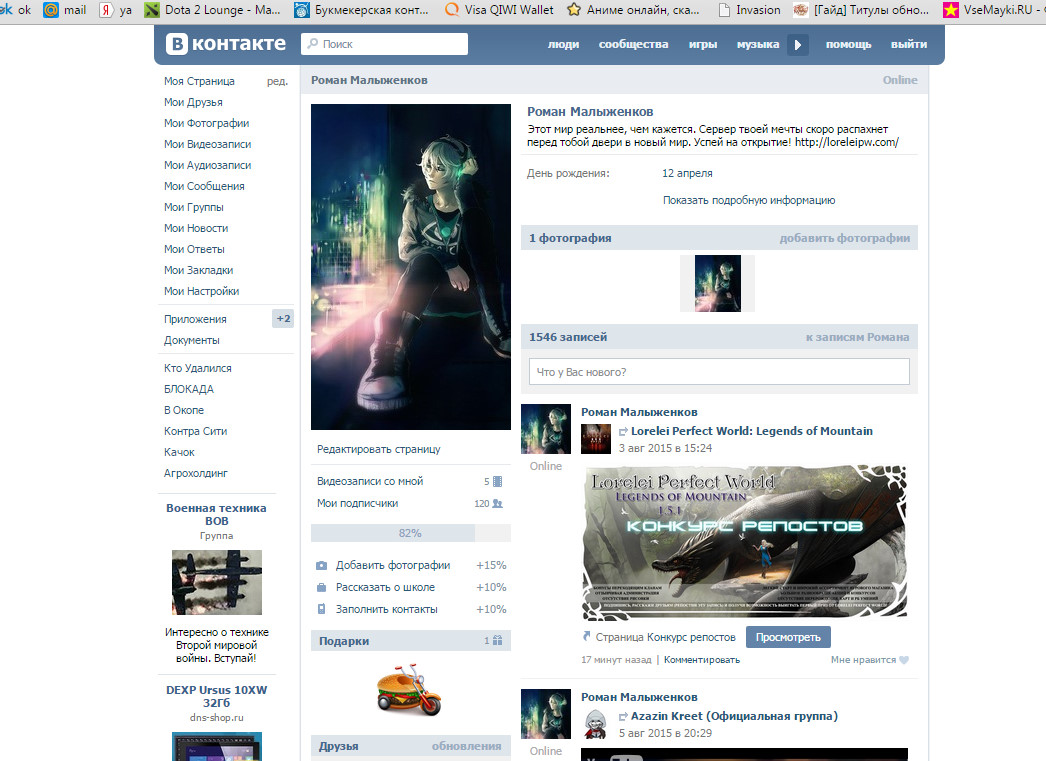Click the Военная техника ВОВ ad image

point(217,582)
